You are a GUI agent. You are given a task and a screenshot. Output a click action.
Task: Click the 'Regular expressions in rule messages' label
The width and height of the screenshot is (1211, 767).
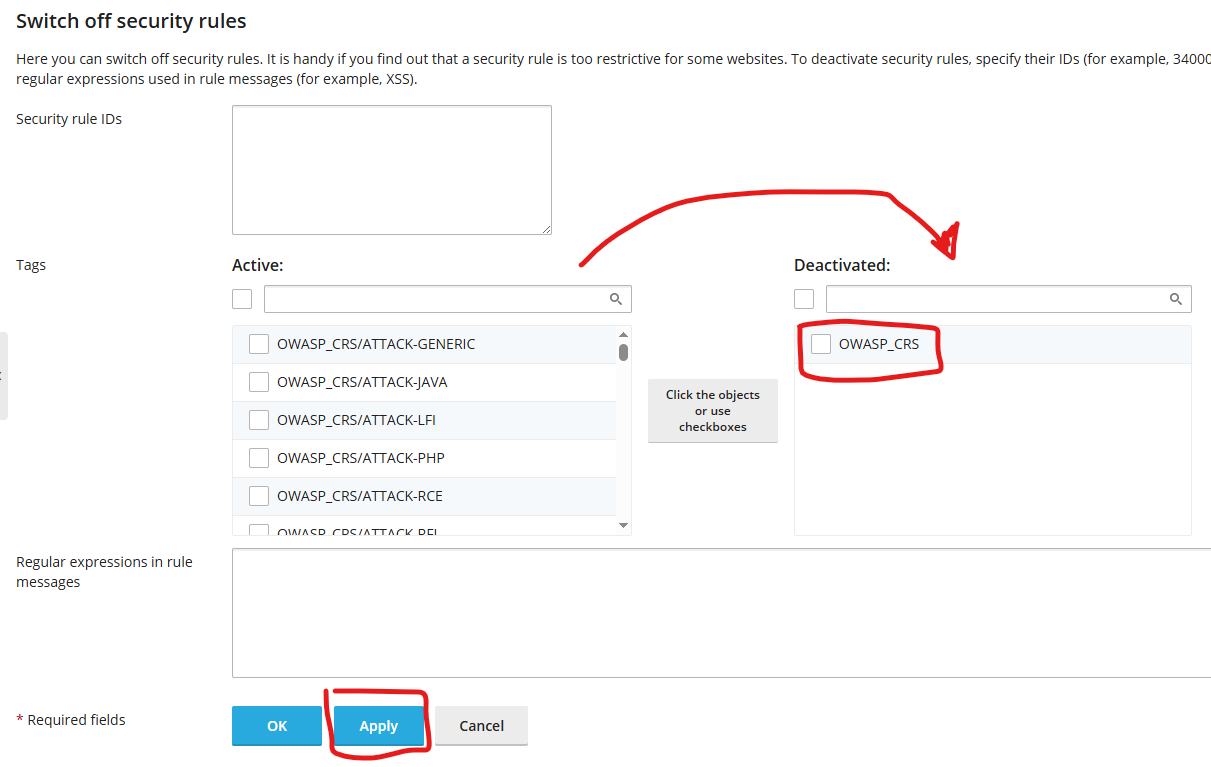(x=104, y=572)
